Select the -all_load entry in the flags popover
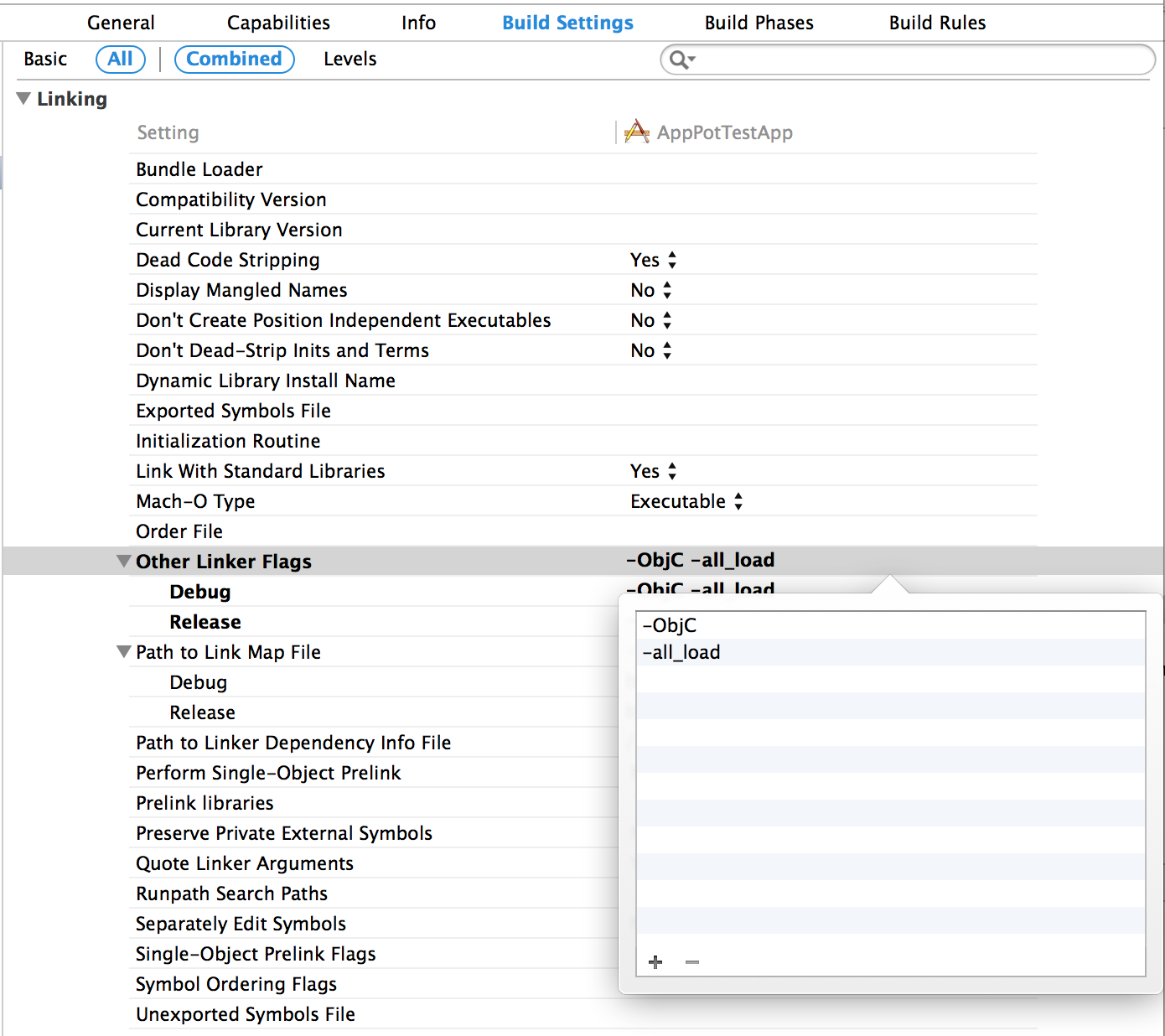Image resolution: width=1165 pixels, height=1036 pixels. [x=681, y=652]
